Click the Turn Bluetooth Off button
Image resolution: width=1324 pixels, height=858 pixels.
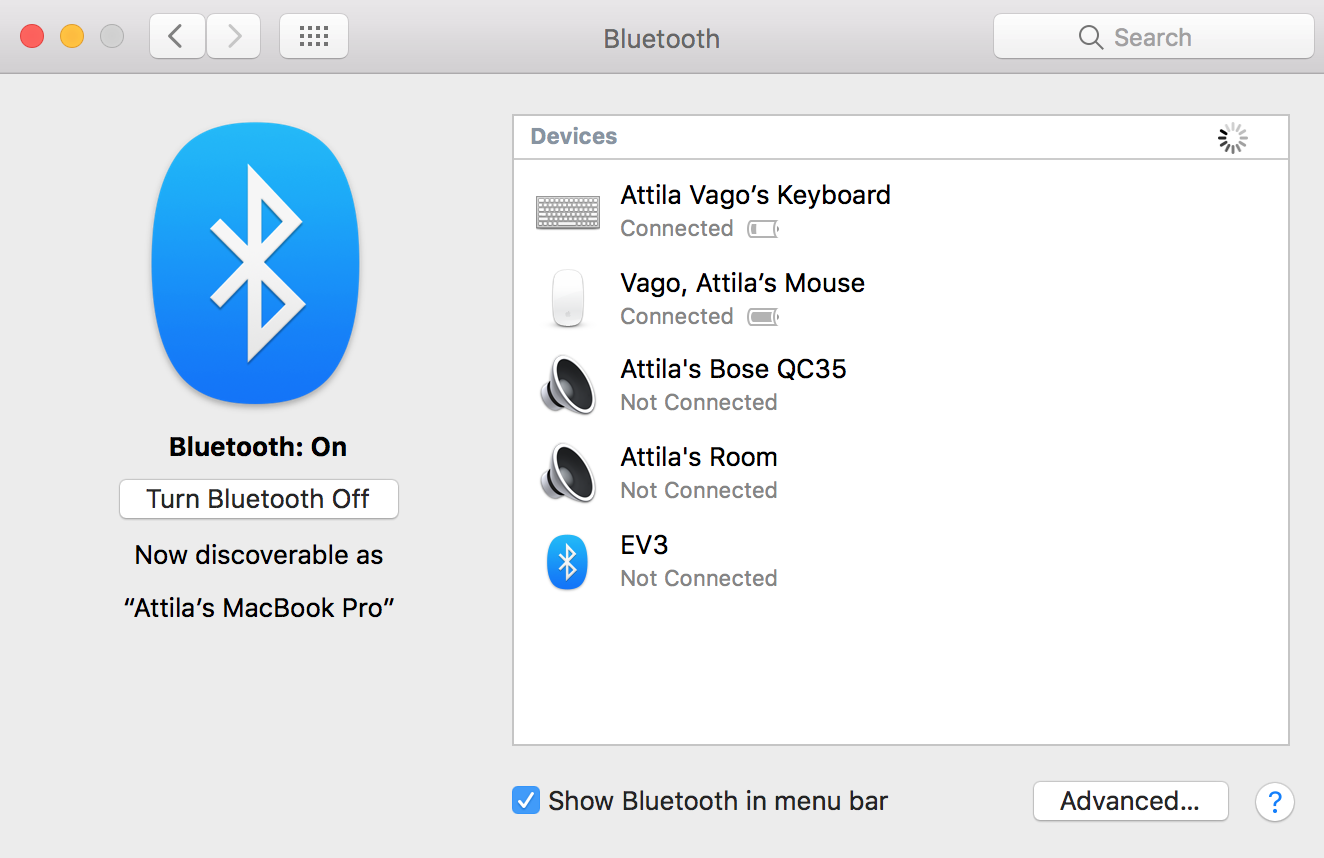click(x=258, y=499)
